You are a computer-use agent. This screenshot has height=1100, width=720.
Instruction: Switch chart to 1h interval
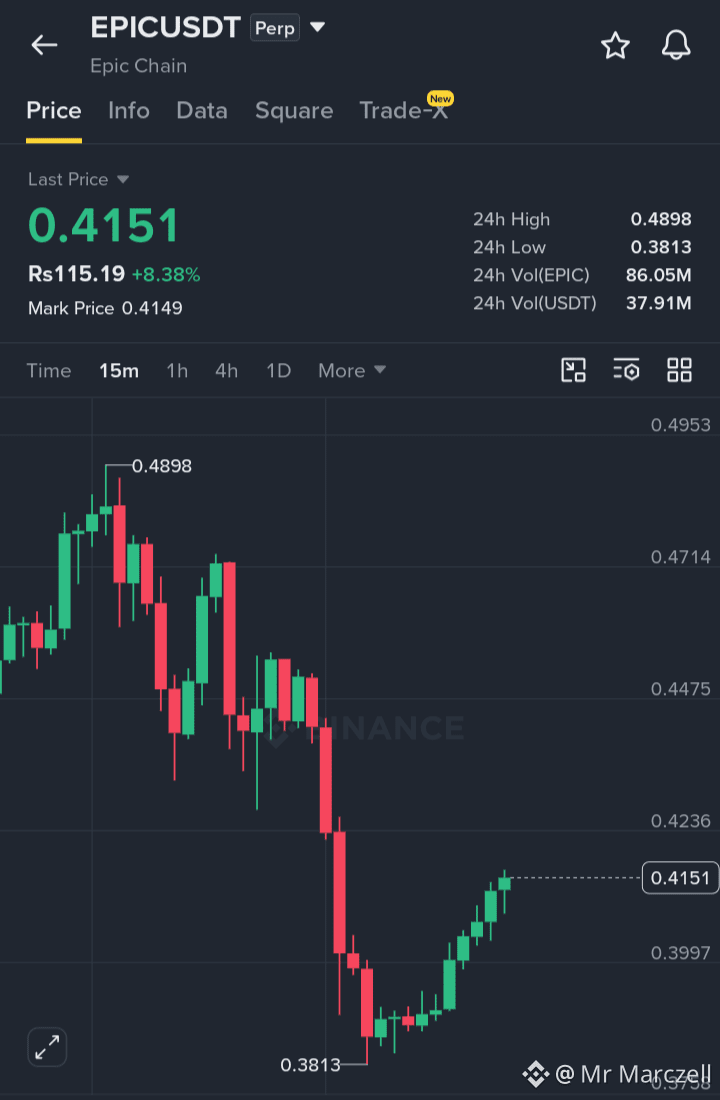coord(177,370)
